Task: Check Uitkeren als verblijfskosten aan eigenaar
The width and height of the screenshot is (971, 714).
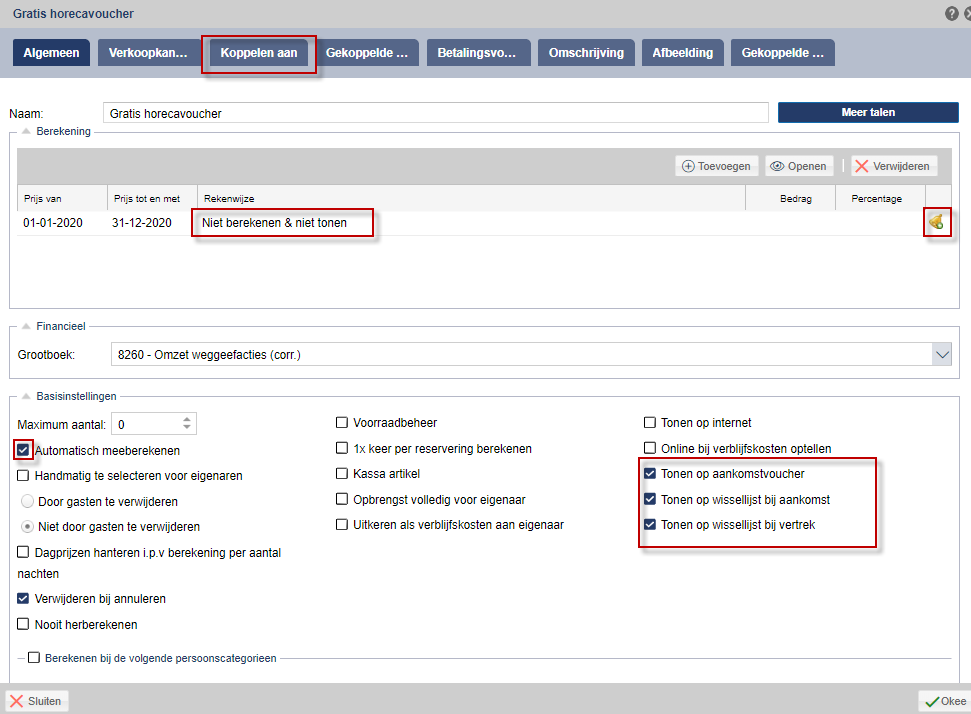Action: [x=341, y=524]
